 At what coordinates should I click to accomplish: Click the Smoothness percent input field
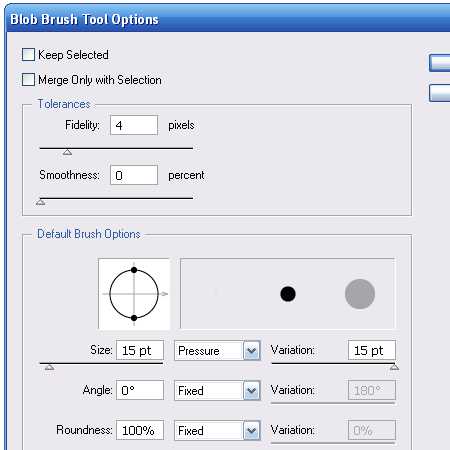134,175
